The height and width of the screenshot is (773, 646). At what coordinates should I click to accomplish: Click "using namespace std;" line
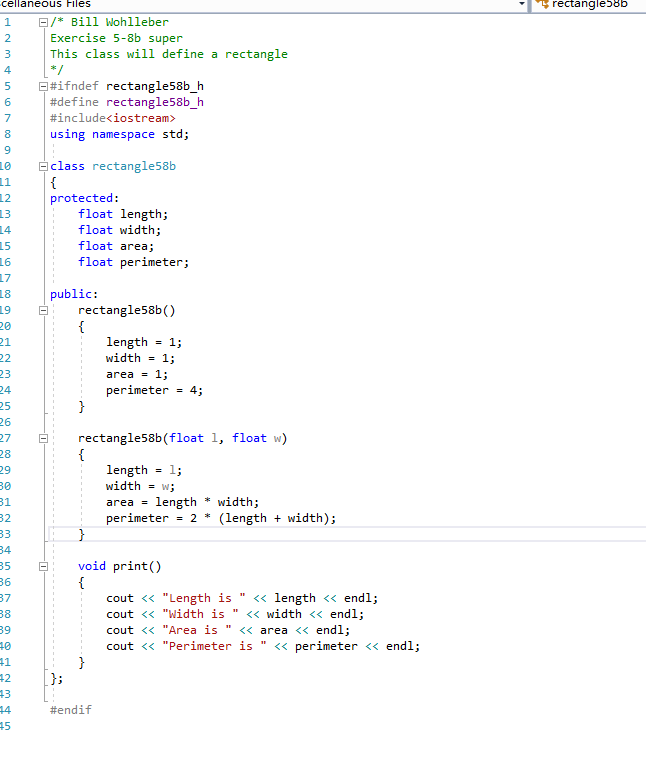coord(119,134)
